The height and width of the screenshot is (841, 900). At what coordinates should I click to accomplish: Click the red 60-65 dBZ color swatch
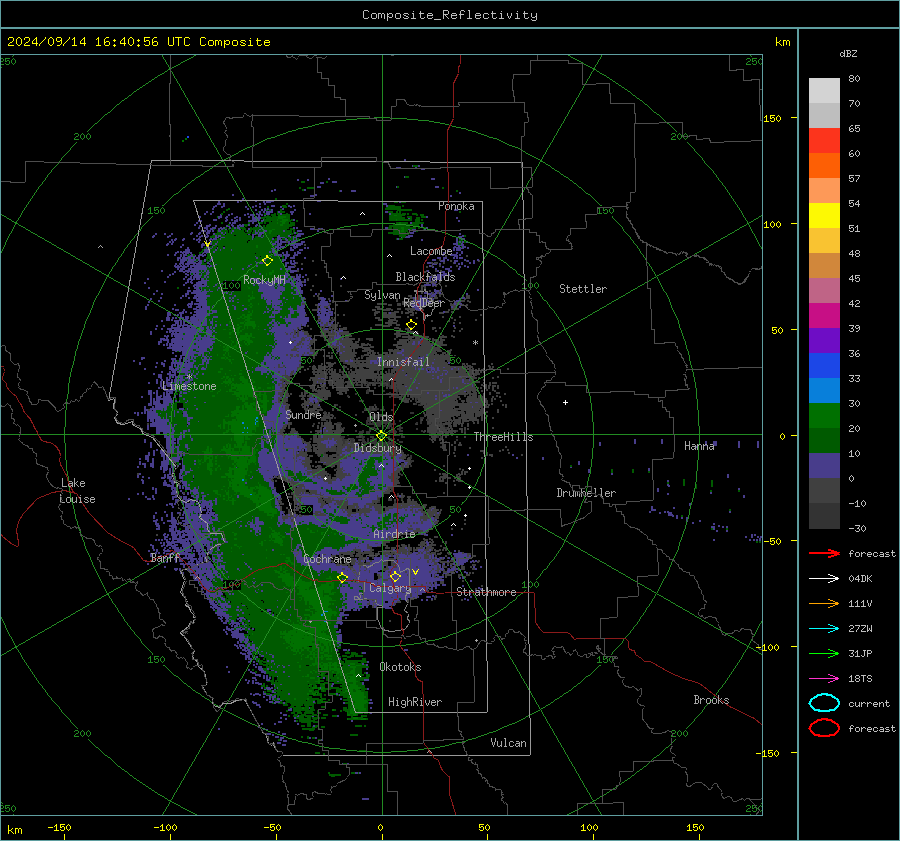(824, 141)
